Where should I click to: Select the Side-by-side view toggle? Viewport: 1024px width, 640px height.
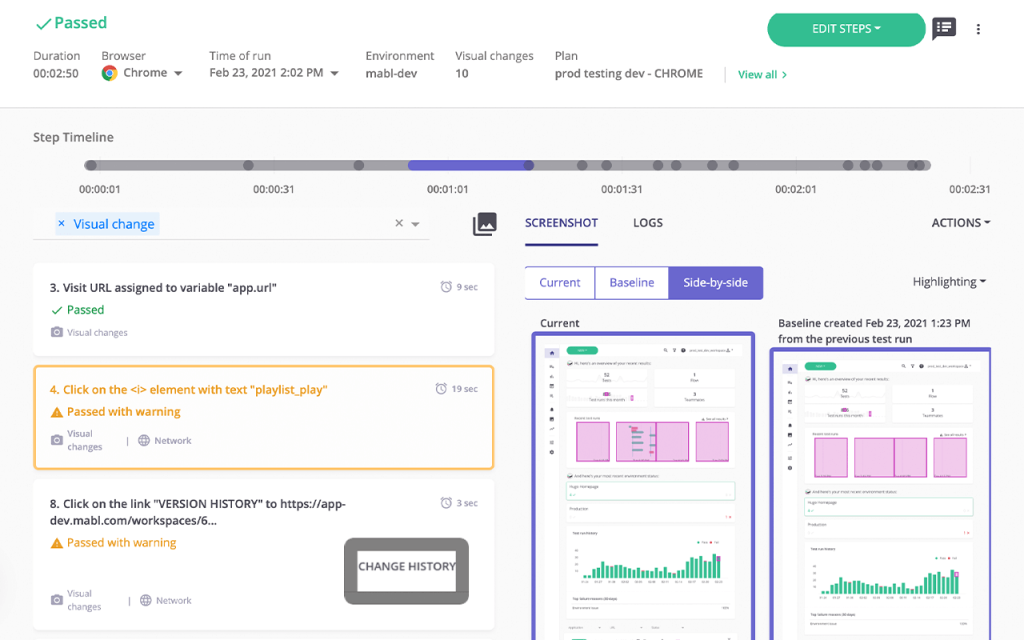[x=715, y=283]
